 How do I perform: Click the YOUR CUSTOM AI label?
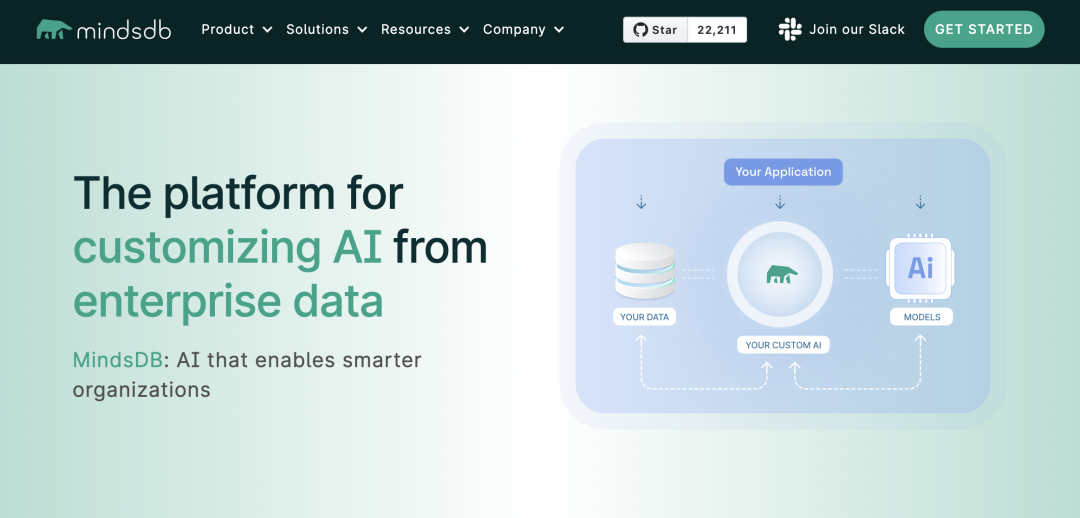pos(783,345)
